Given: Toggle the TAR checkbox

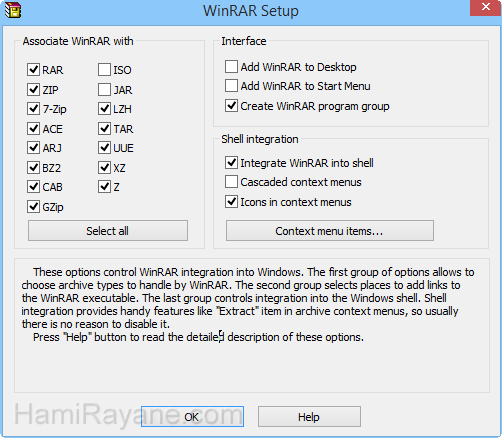Looking at the screenshot, I should click(x=104, y=128).
